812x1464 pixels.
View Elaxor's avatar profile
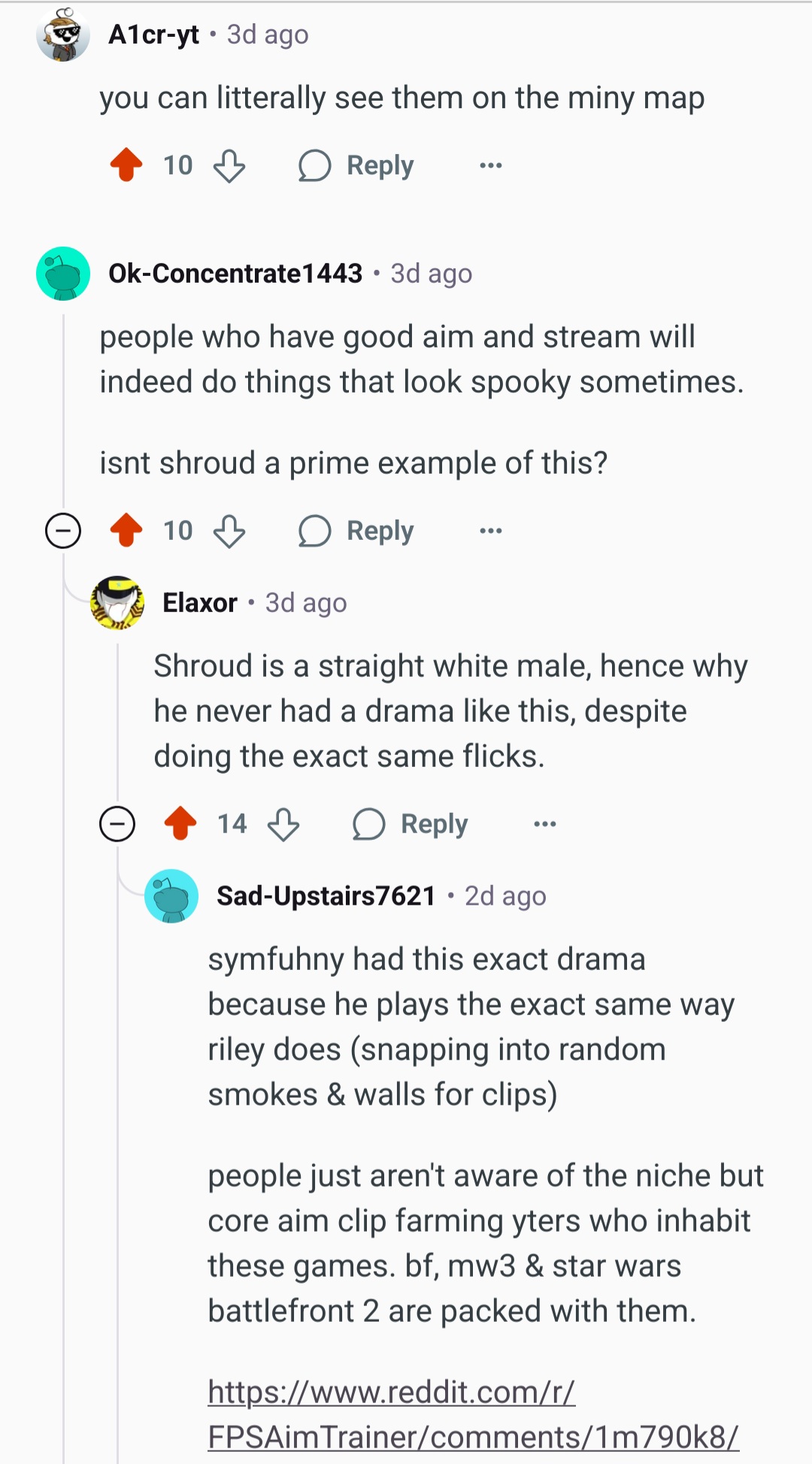tap(117, 603)
